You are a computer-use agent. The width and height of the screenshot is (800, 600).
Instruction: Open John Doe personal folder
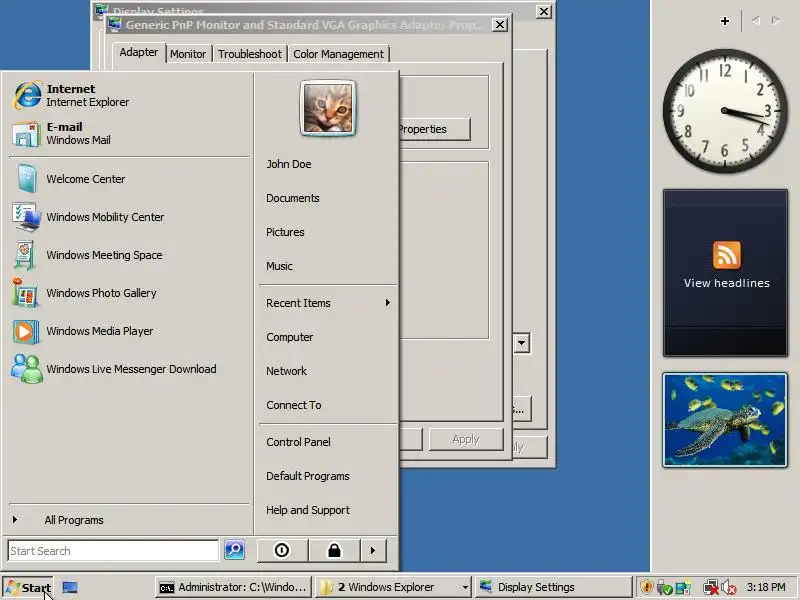coord(328,164)
